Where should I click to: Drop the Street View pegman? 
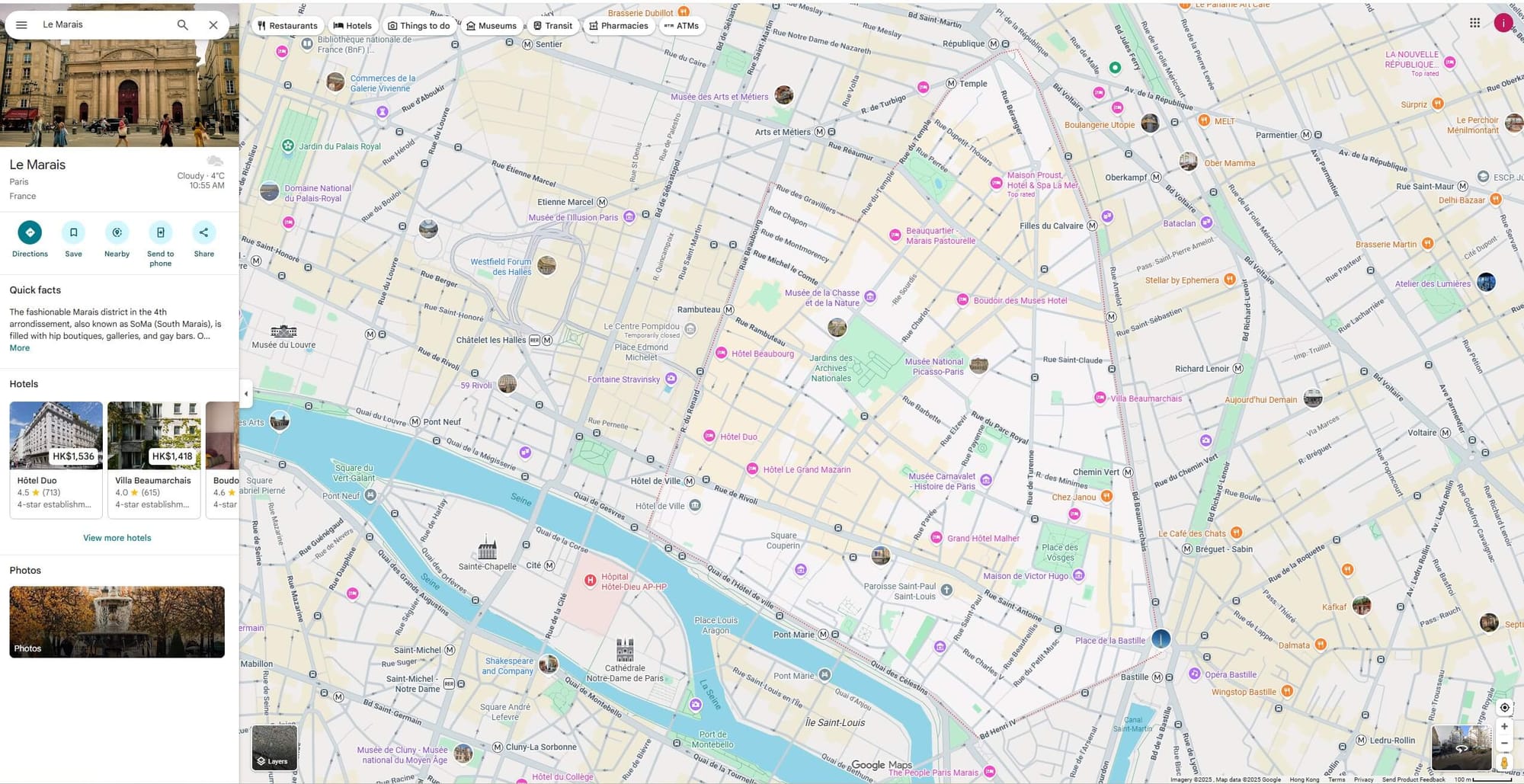(x=1503, y=762)
